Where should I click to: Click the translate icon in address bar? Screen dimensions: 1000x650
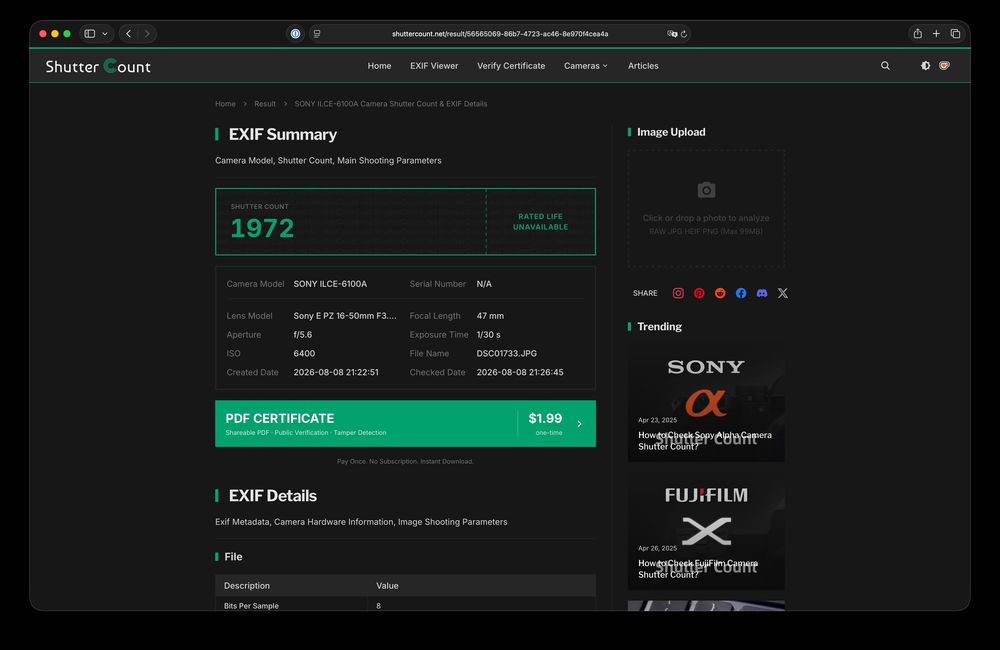672,34
